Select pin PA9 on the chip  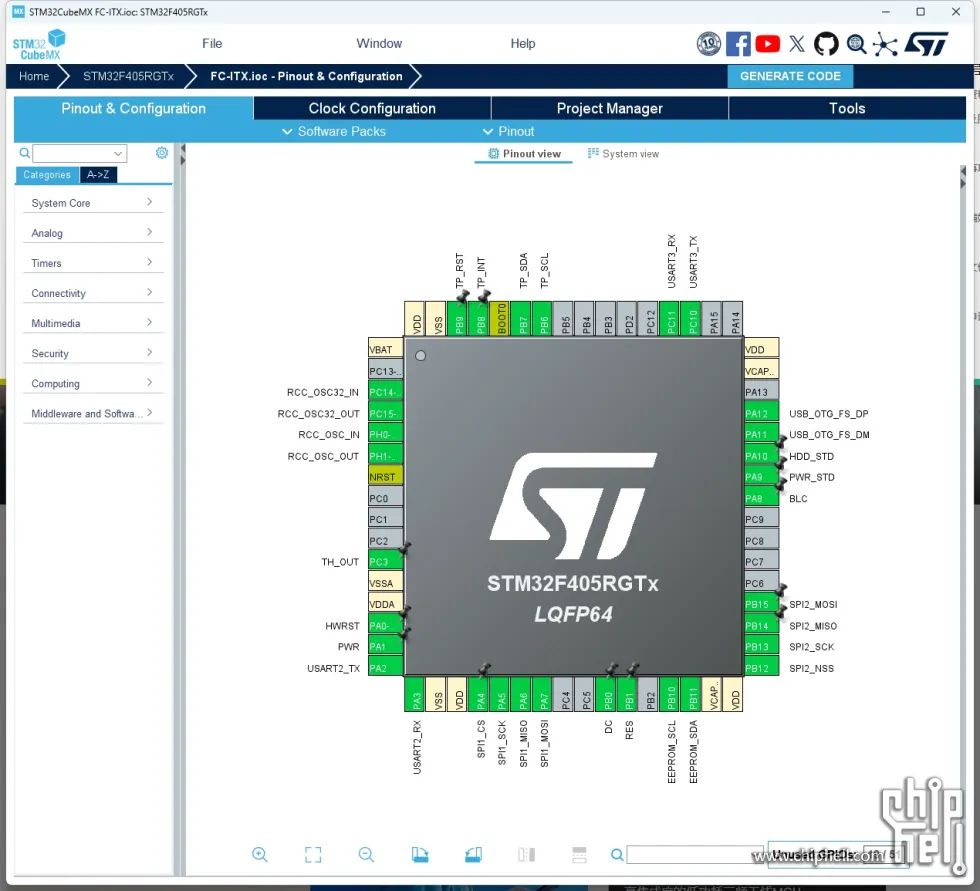761,477
